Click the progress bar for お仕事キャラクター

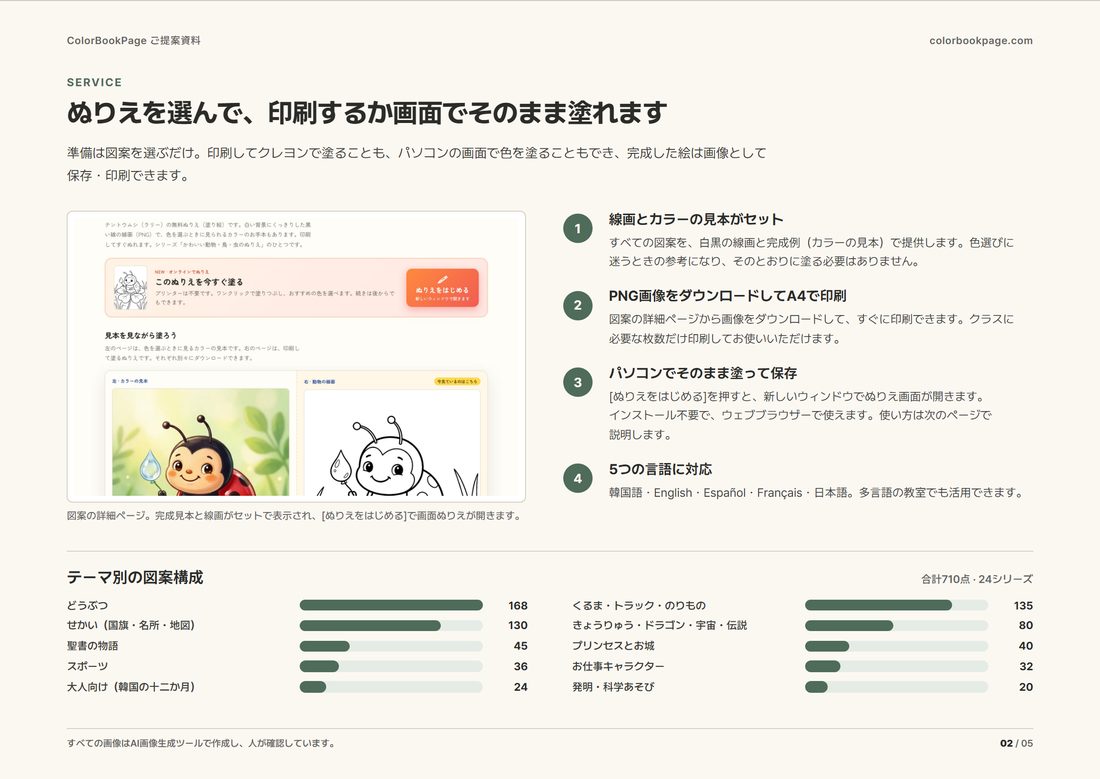point(896,666)
